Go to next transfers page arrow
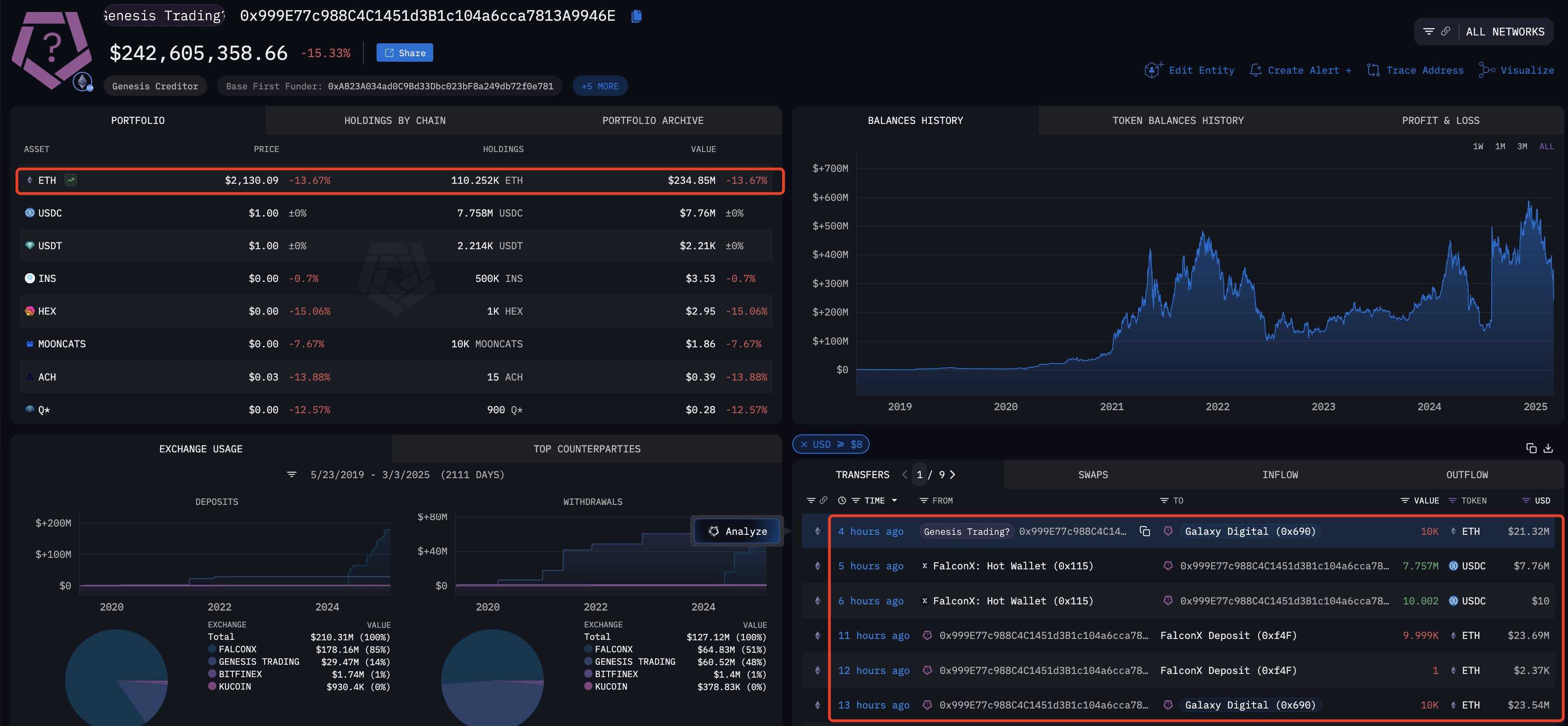 tap(952, 474)
